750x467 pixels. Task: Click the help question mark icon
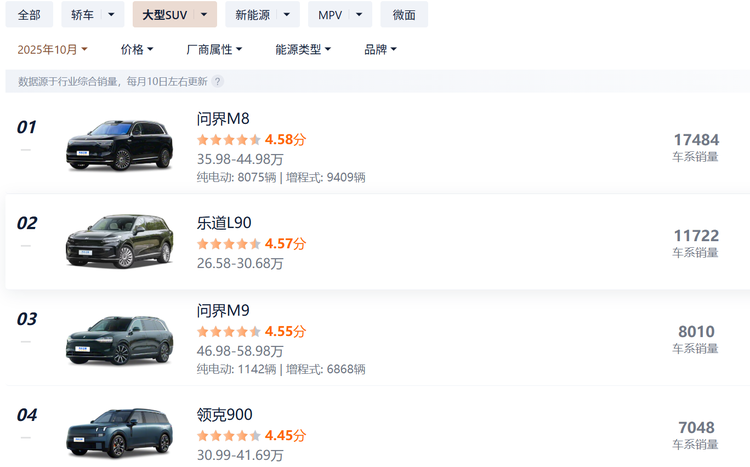pyautogui.click(x=217, y=82)
